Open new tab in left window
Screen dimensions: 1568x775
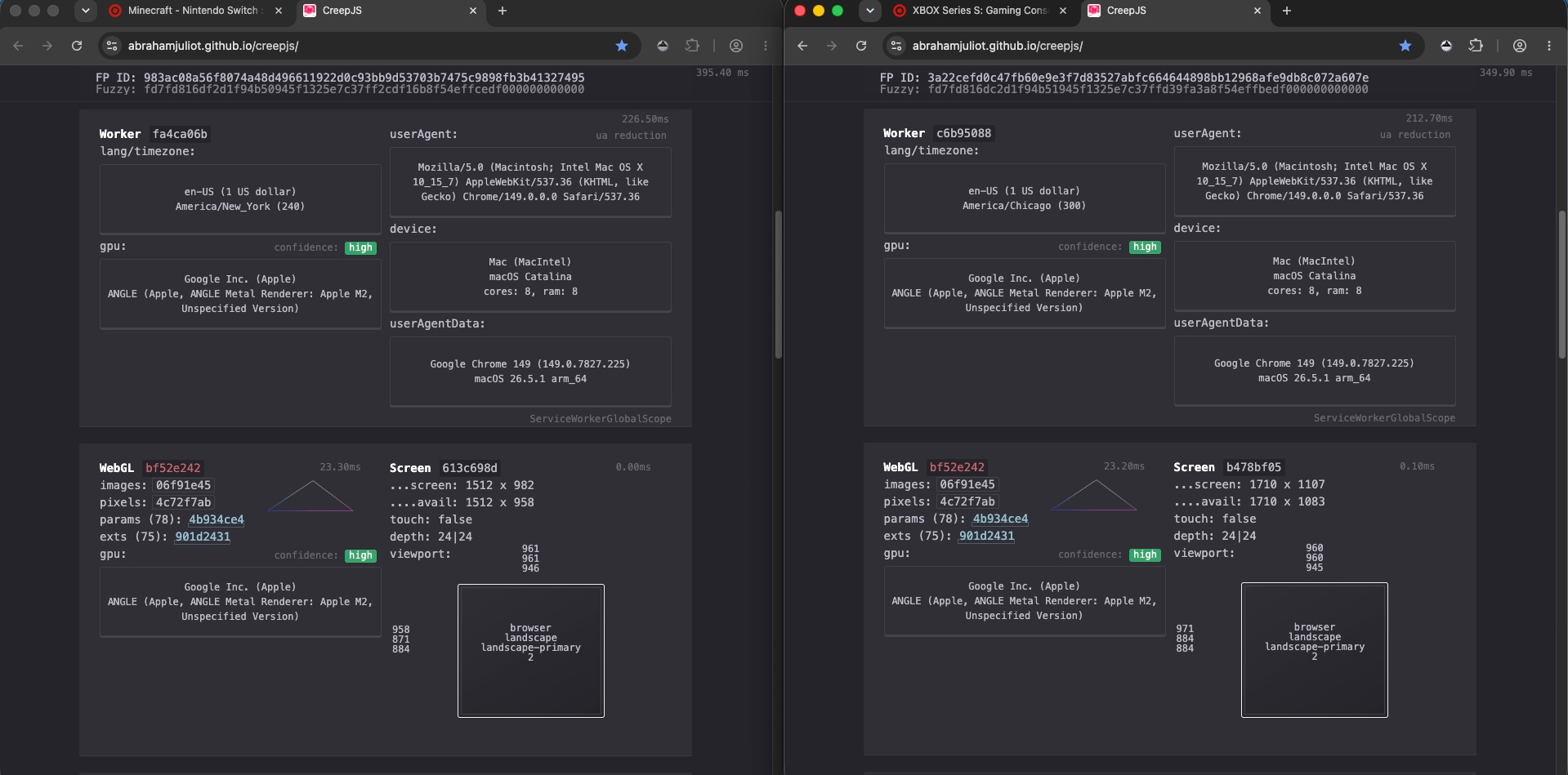(503, 11)
